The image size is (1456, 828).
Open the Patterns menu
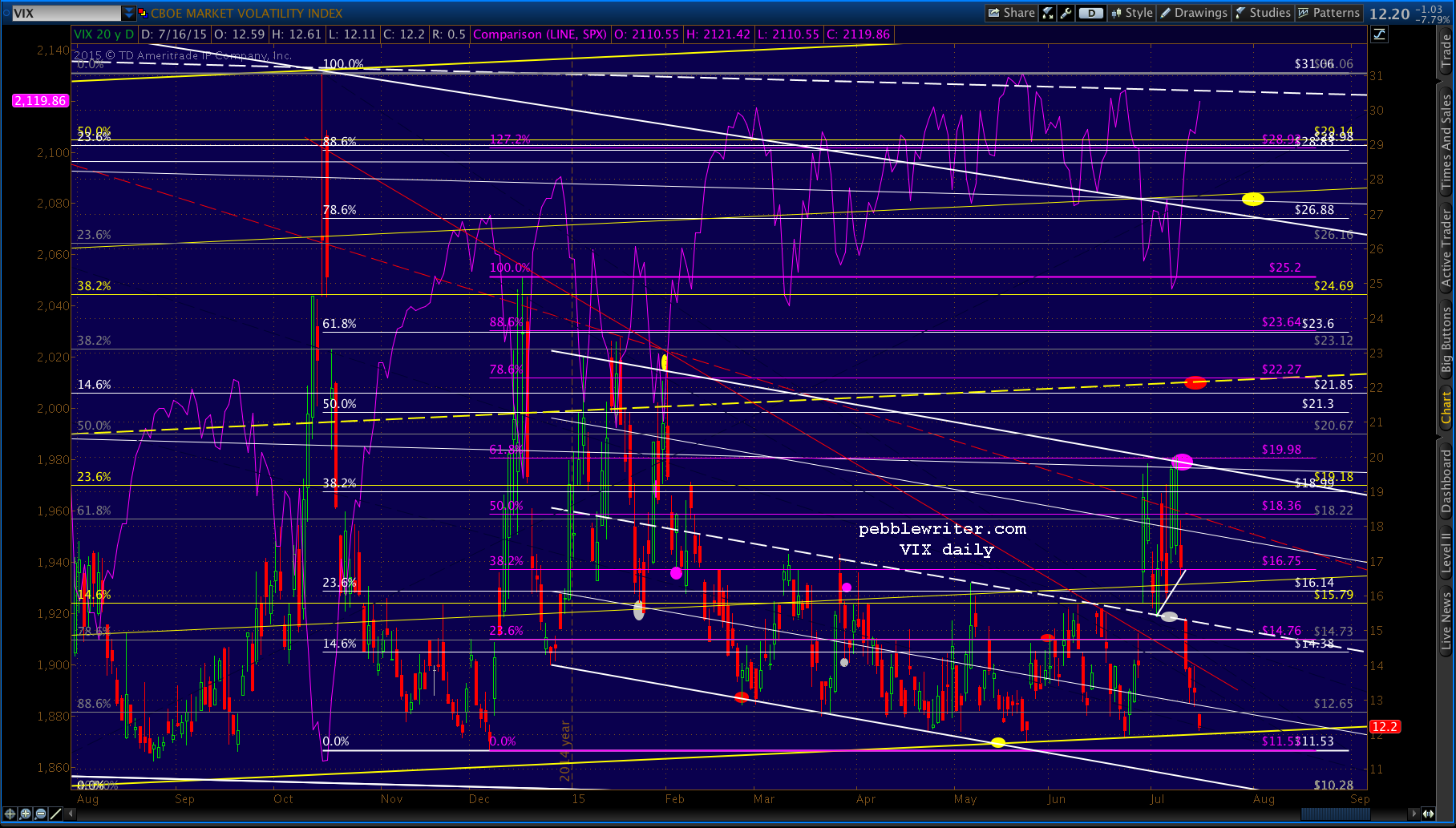[1329, 13]
